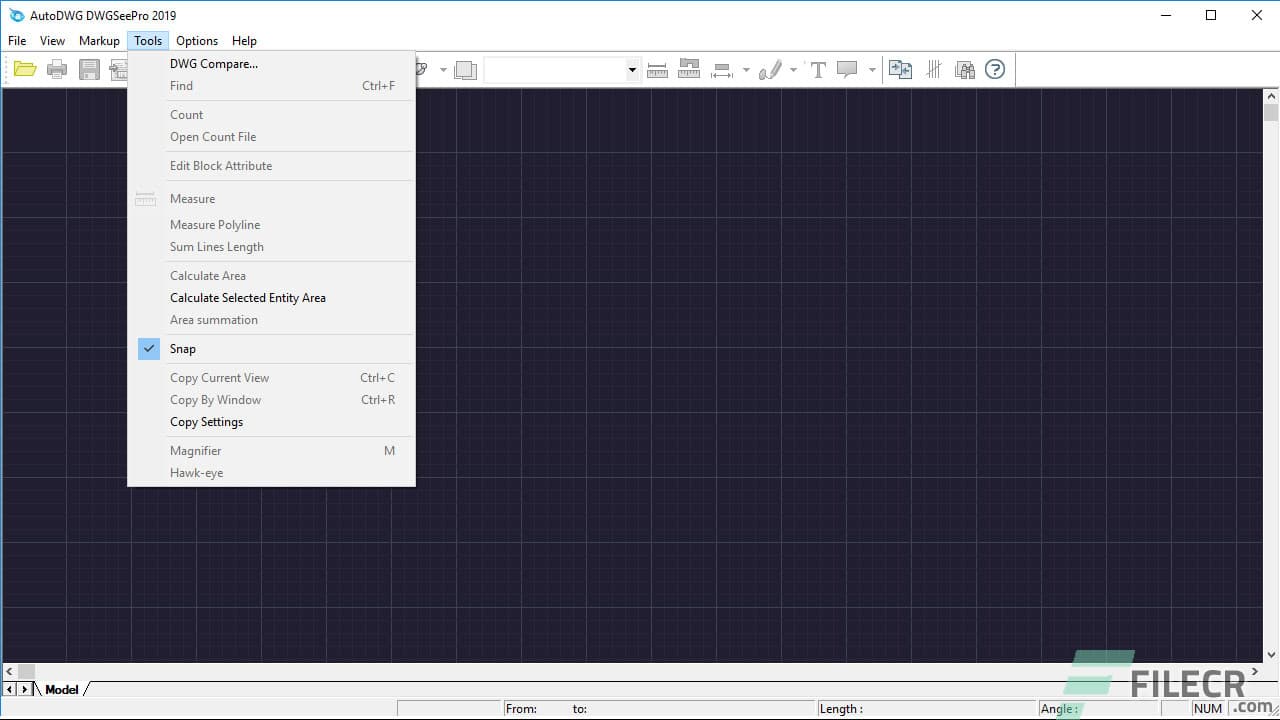Expand the comment tool dropdown arrow
1280x720 pixels.
(871, 69)
